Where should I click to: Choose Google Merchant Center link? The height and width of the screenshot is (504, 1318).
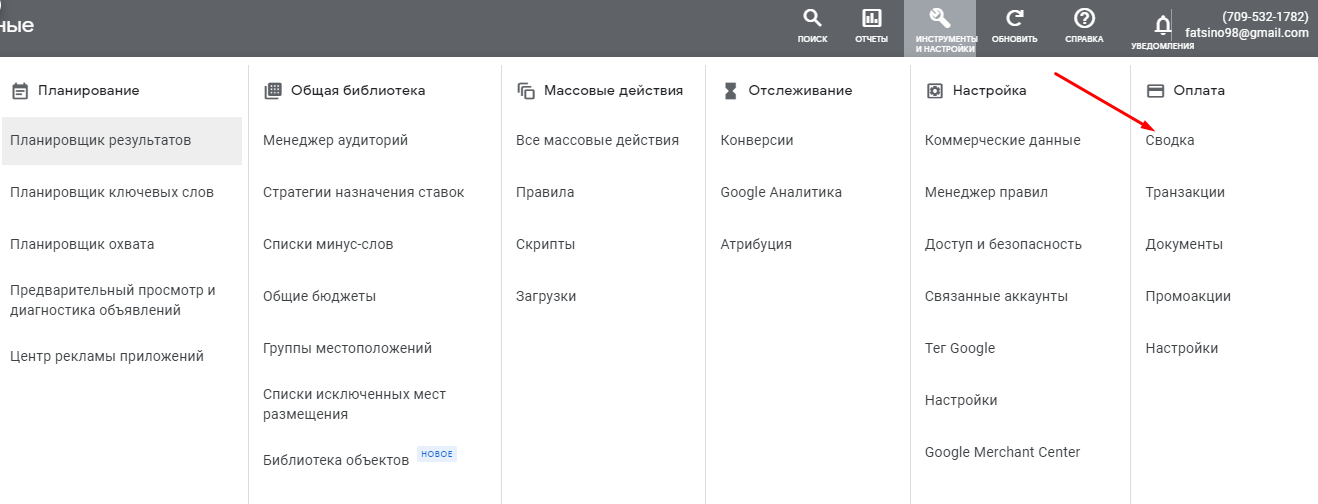click(1002, 452)
